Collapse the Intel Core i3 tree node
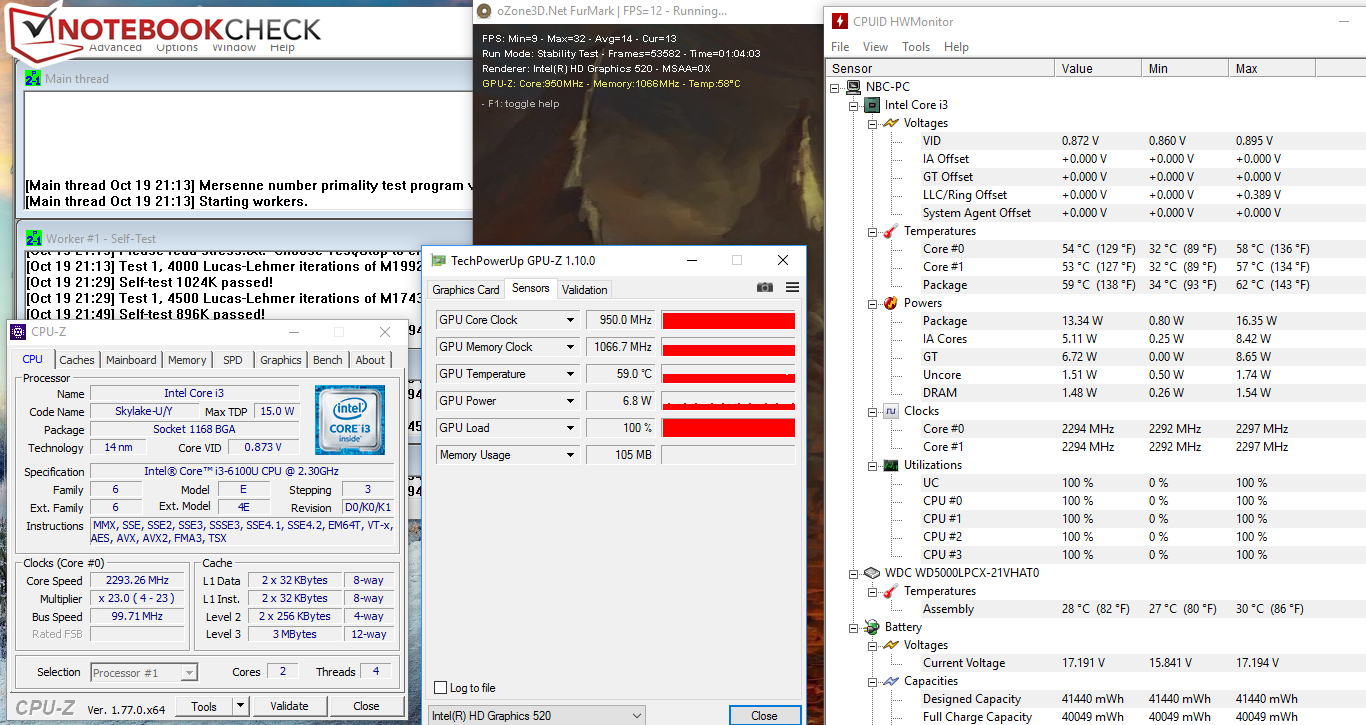The width and height of the screenshot is (1366, 725). (x=854, y=105)
